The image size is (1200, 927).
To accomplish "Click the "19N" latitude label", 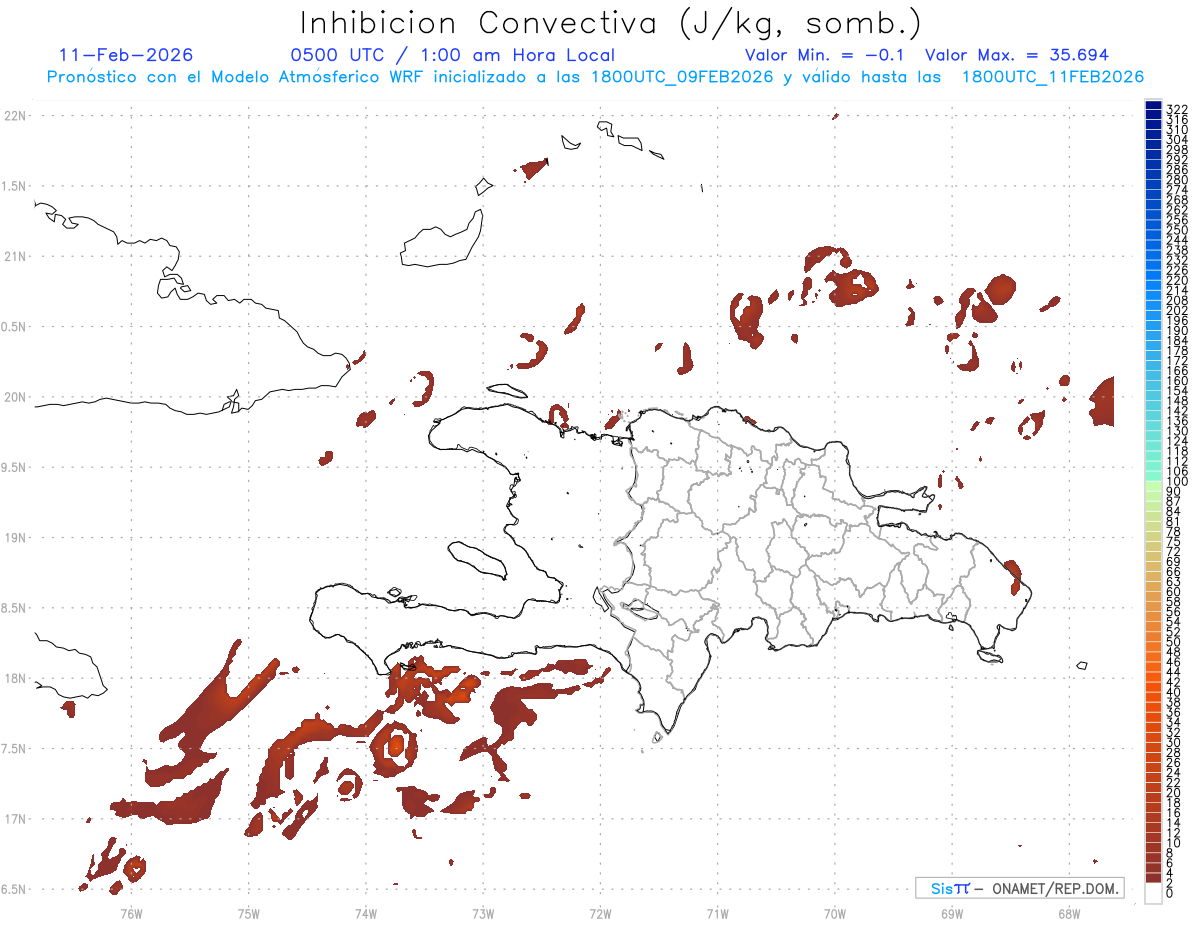I will click(15, 538).
